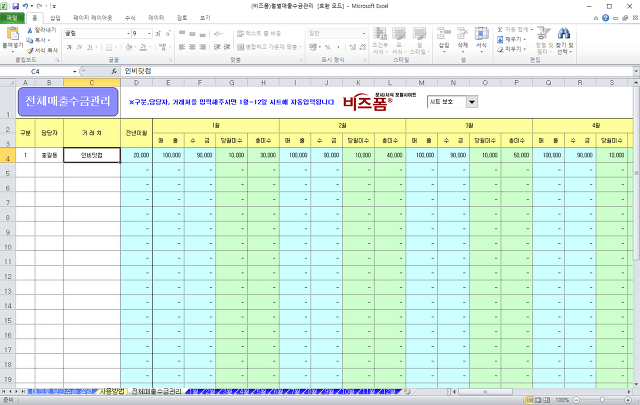Toggle bold (가) formatting
This screenshot has width=640, height=405.
click(x=69, y=47)
